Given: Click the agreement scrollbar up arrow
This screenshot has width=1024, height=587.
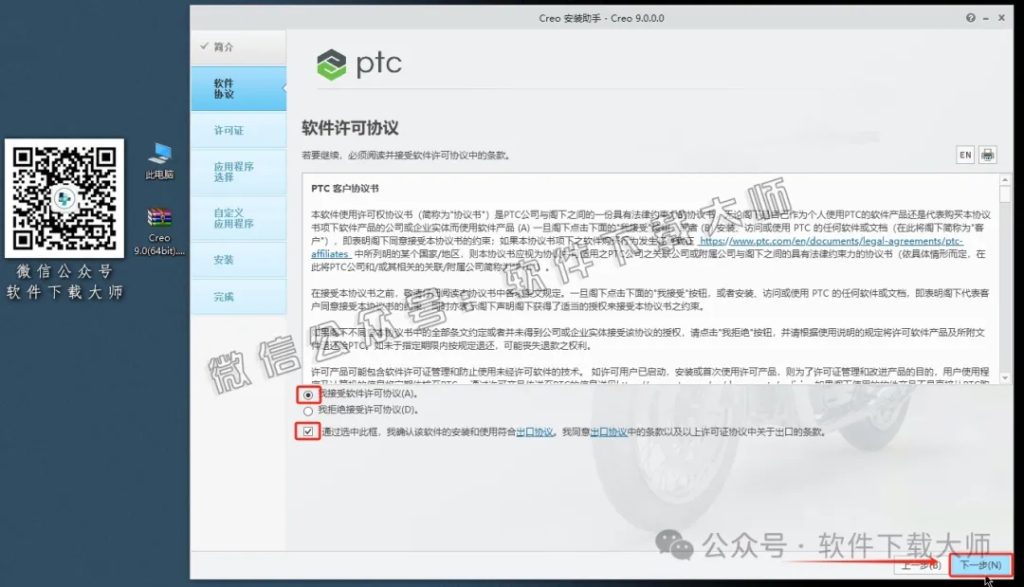Looking at the screenshot, I should [1004, 179].
